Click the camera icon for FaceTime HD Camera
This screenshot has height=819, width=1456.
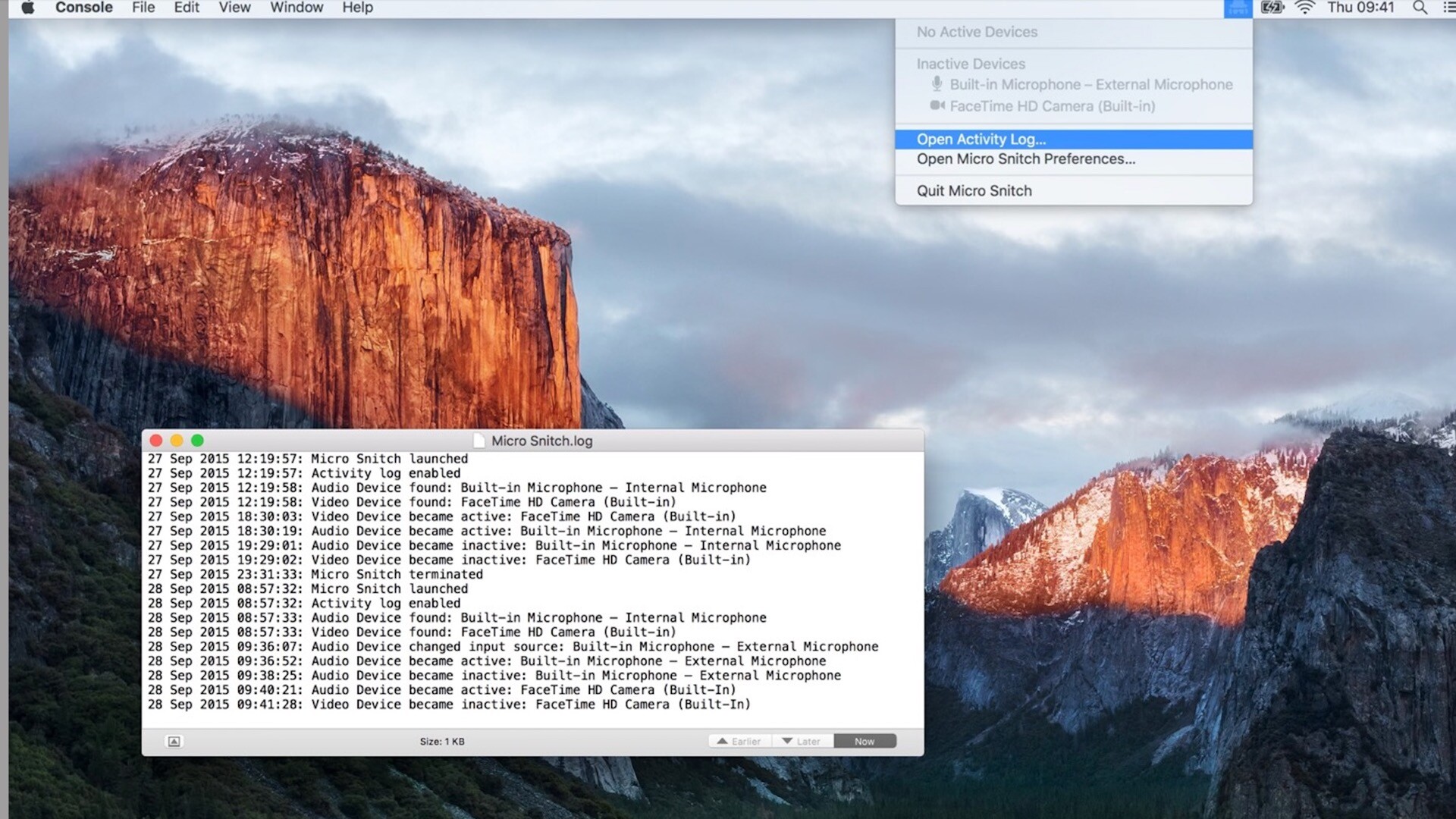(938, 105)
